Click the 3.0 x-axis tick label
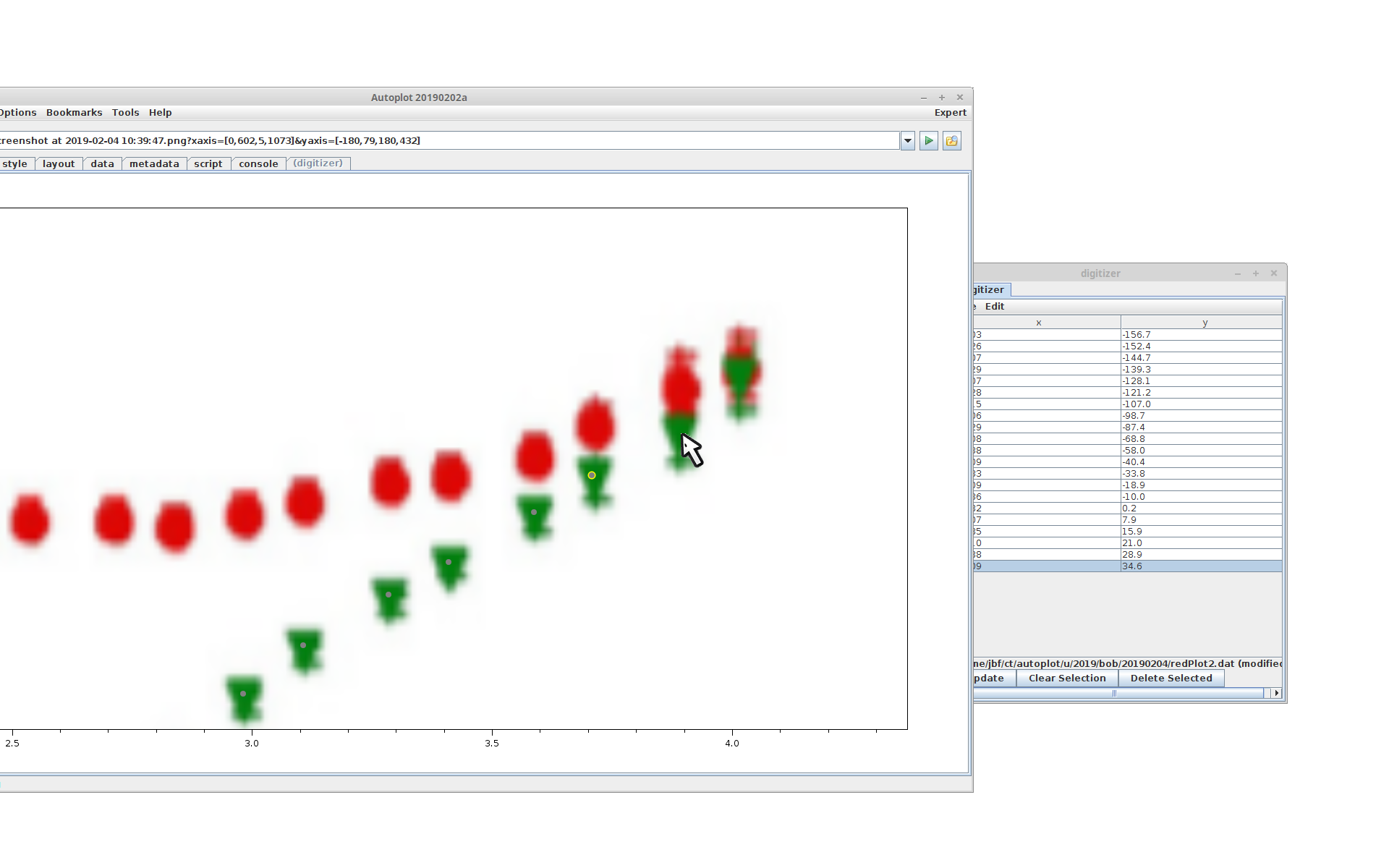Screen dimensions: 1389x868 pyautogui.click(x=252, y=744)
